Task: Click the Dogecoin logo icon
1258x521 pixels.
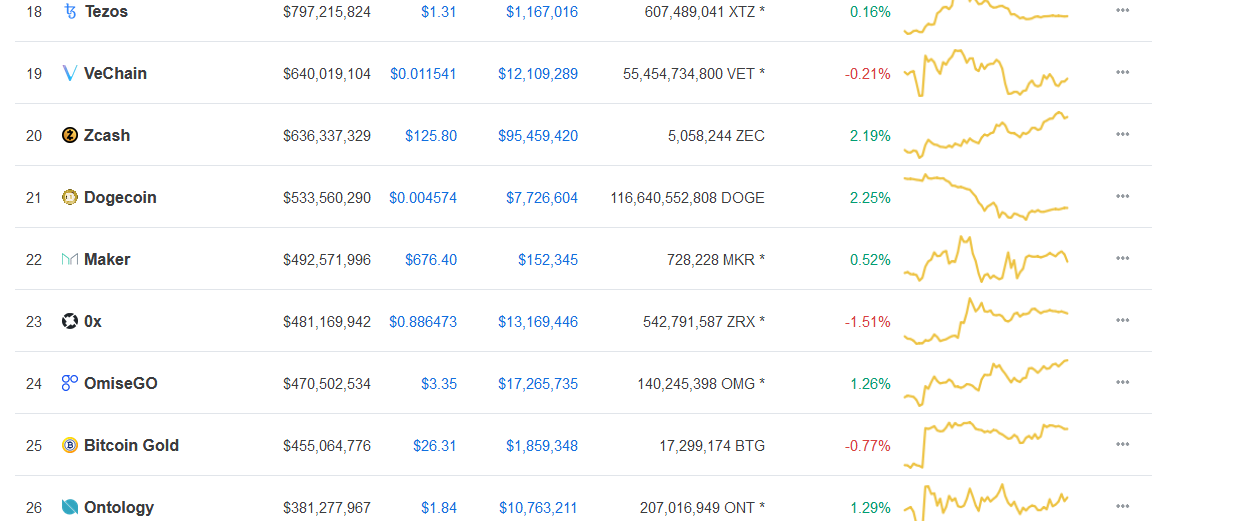Action: click(x=70, y=197)
